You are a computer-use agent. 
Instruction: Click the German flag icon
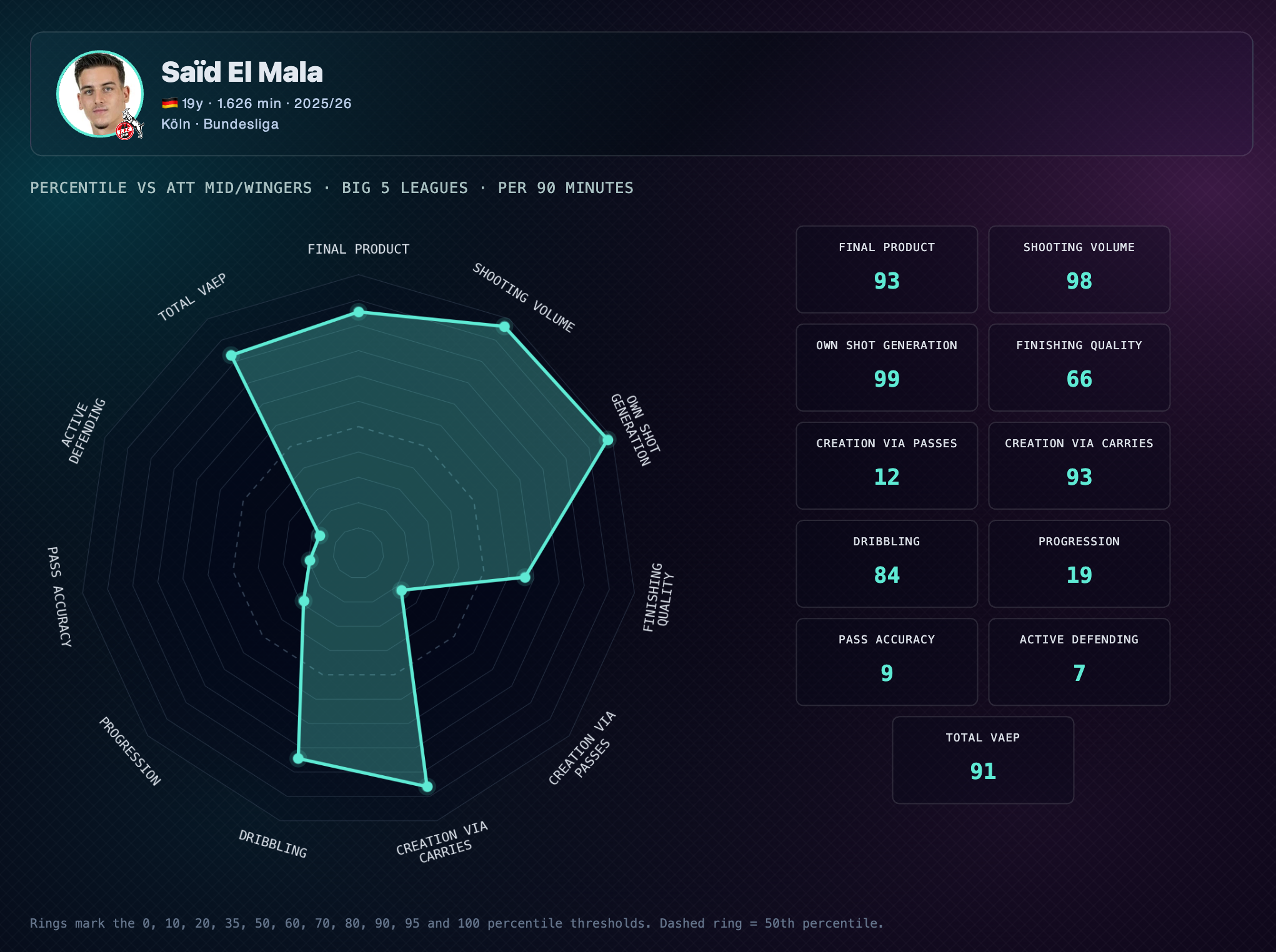pos(169,104)
